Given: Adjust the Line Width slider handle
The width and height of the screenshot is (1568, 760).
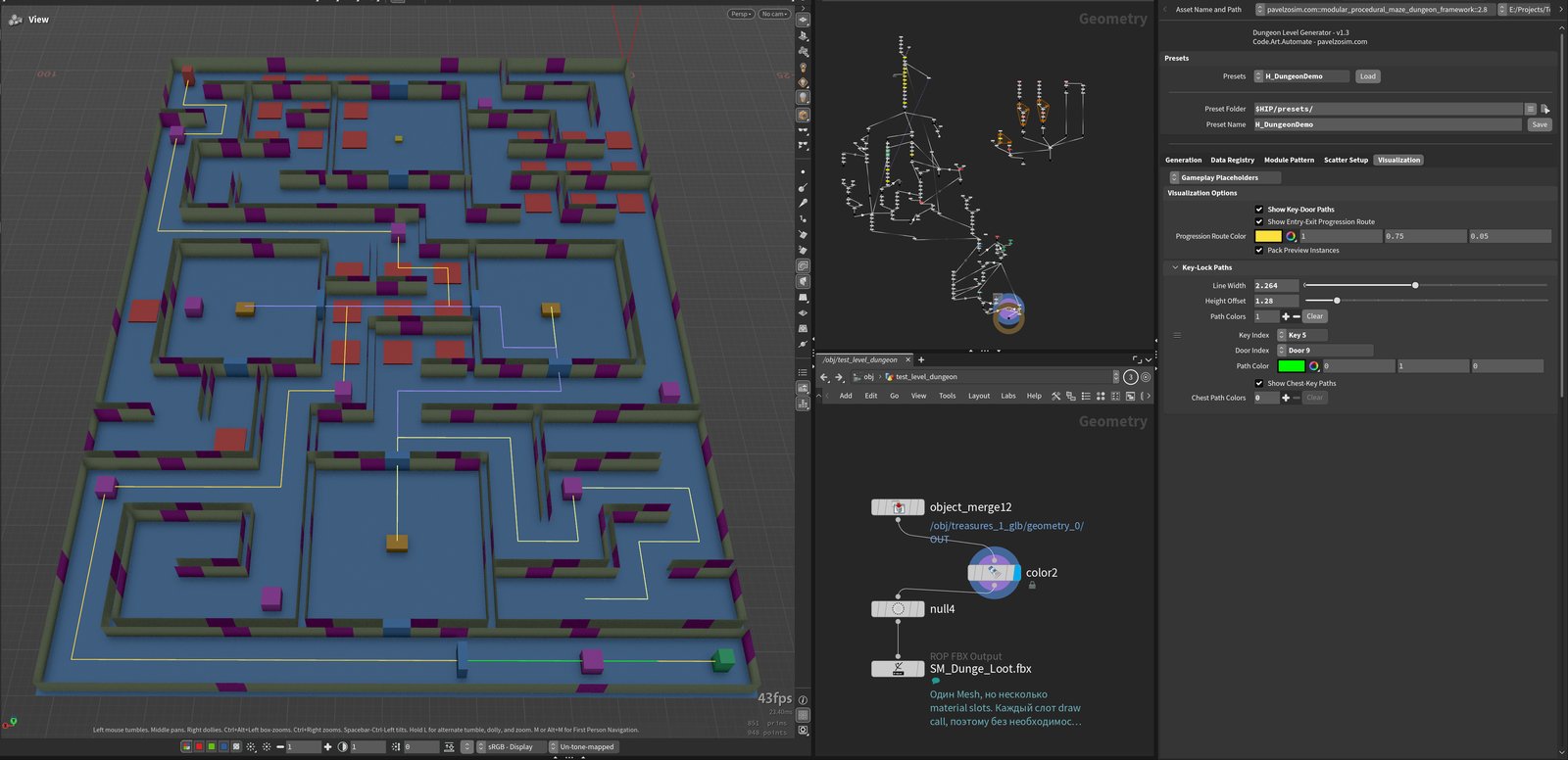Looking at the screenshot, I should 1415,285.
